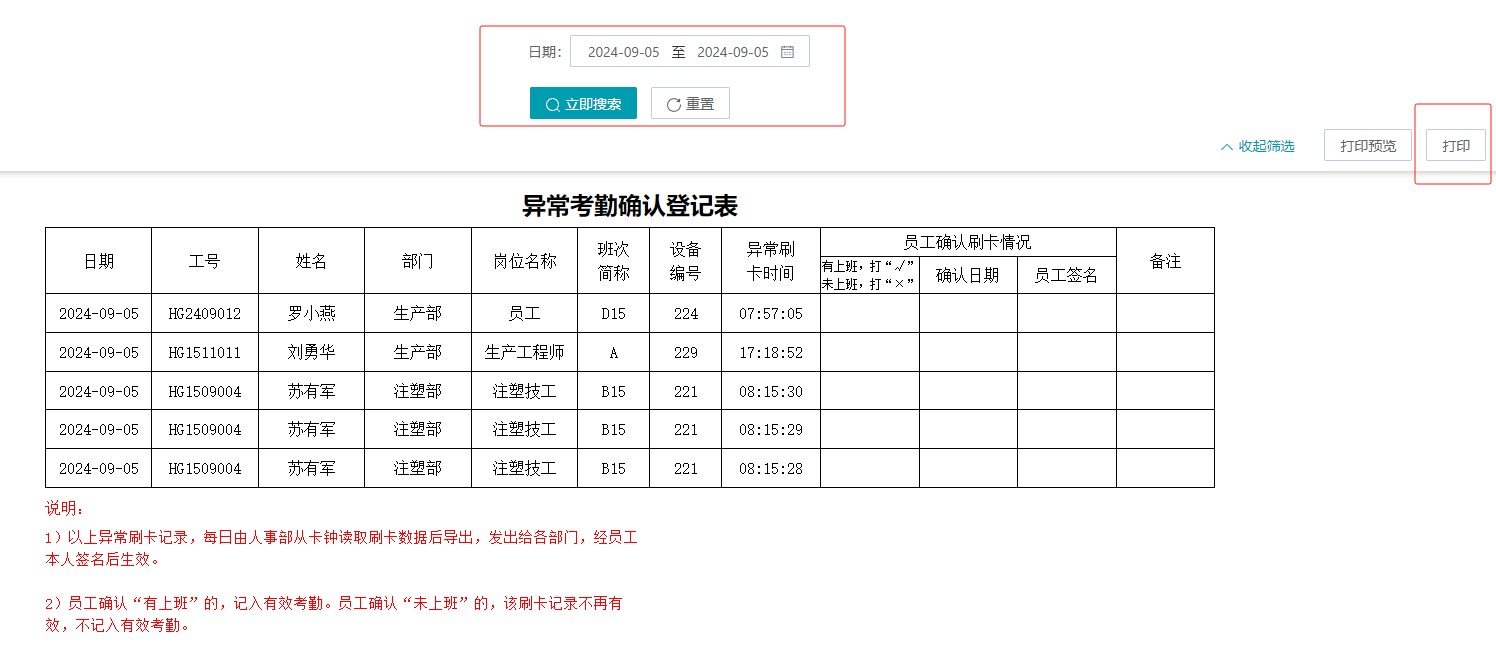Click the end date field after 至
The image size is (1496, 670).
pos(732,51)
